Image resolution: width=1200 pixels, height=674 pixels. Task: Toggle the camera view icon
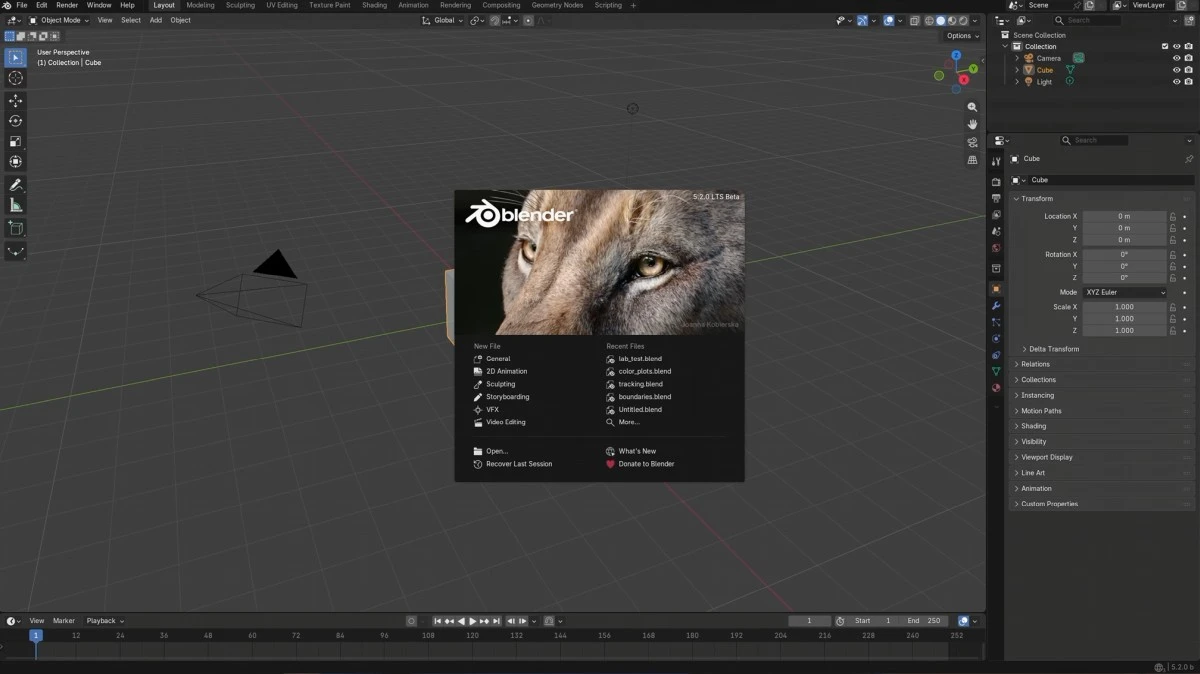click(972, 142)
